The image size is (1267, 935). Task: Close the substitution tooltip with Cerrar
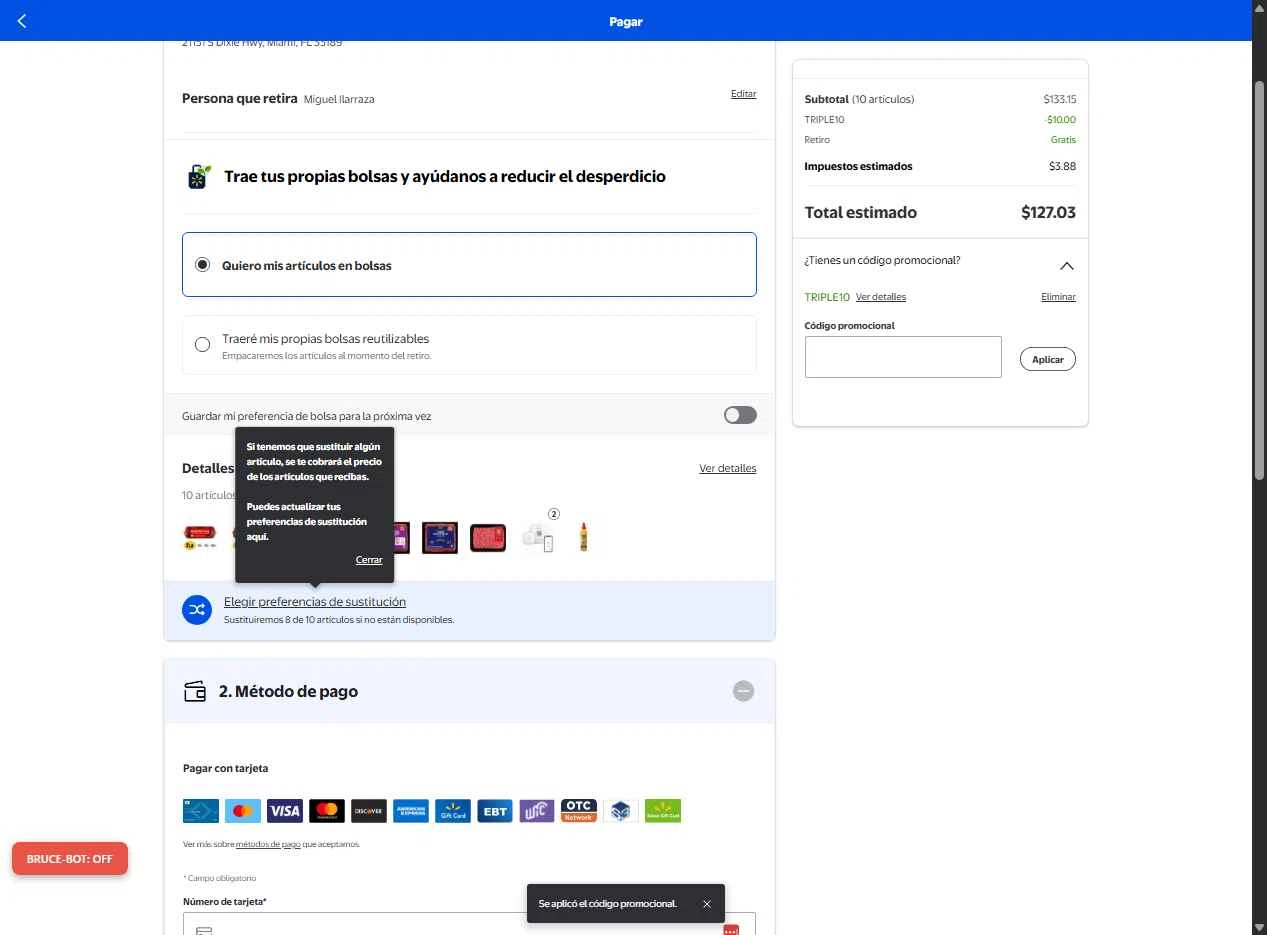pyautogui.click(x=369, y=560)
